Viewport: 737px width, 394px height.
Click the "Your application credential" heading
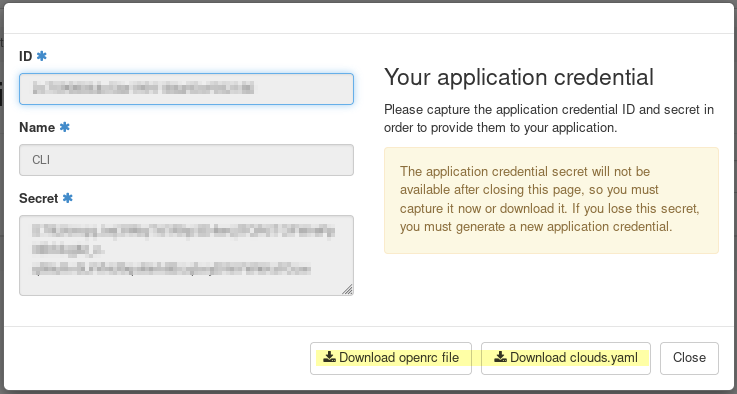click(519, 77)
